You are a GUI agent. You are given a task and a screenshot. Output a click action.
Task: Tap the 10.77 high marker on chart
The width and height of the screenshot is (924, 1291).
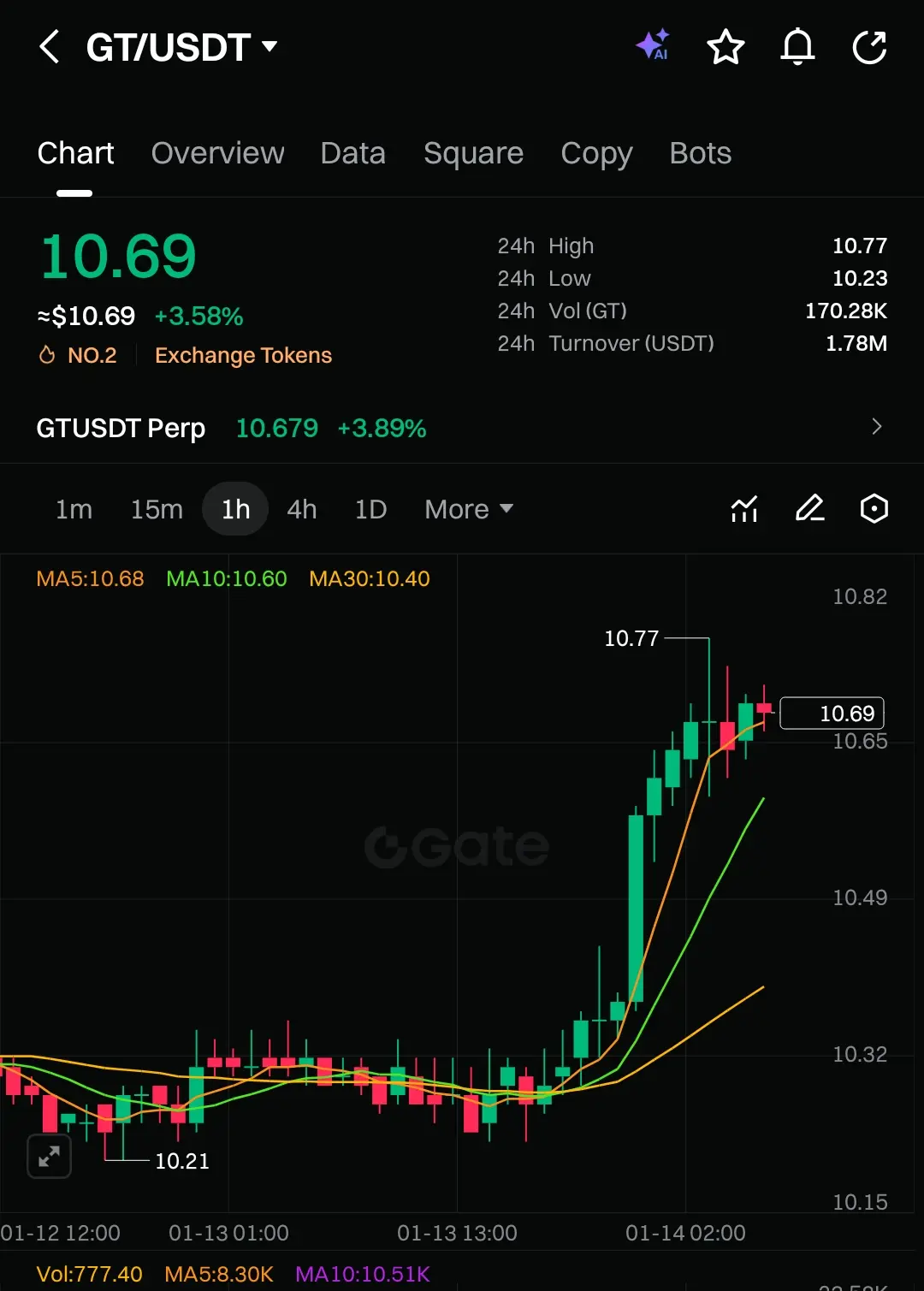[x=631, y=638]
